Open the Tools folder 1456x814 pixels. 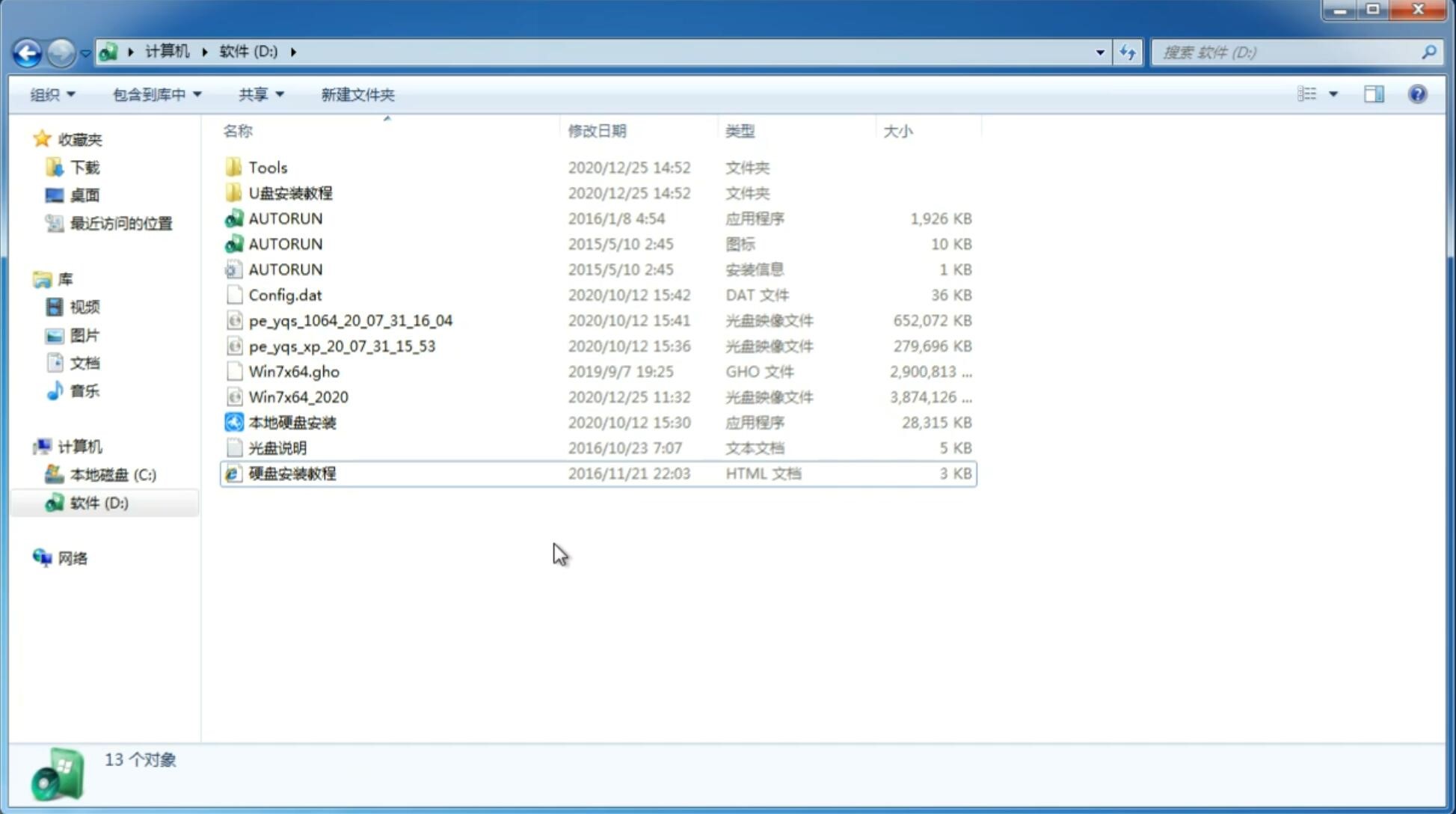pyautogui.click(x=268, y=167)
